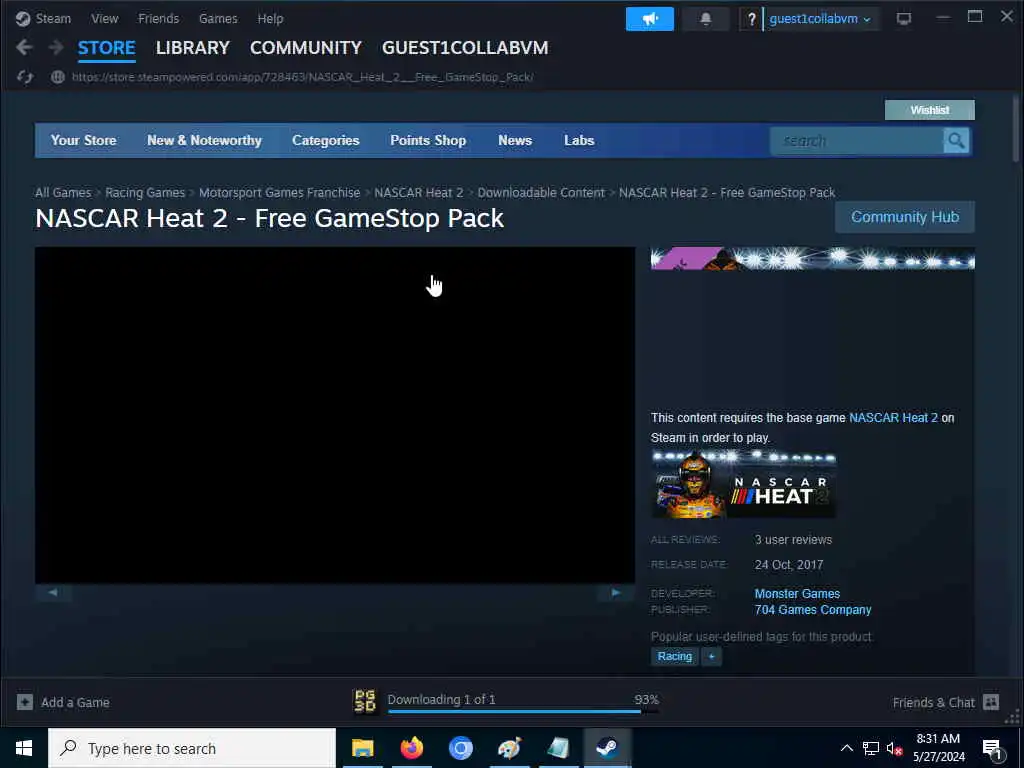The image size is (1024, 768).
Task: Open Points Shop in store nav
Action: (428, 140)
